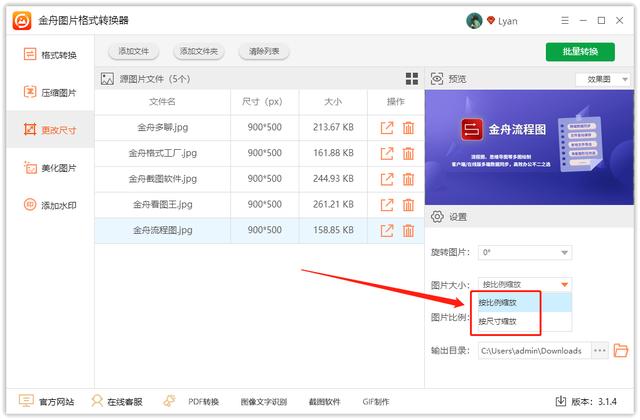This screenshot has height=420, width=640.
Task: Select the 金舟多聊.jpg file name
Action: point(162,127)
